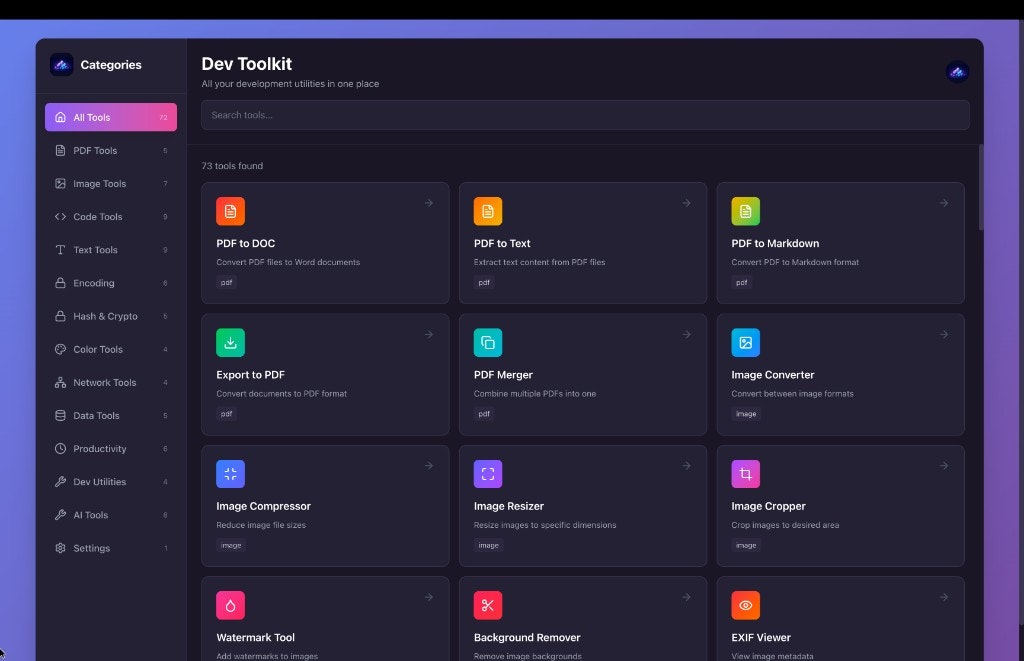Open the Hash & Crypto category

111,316
